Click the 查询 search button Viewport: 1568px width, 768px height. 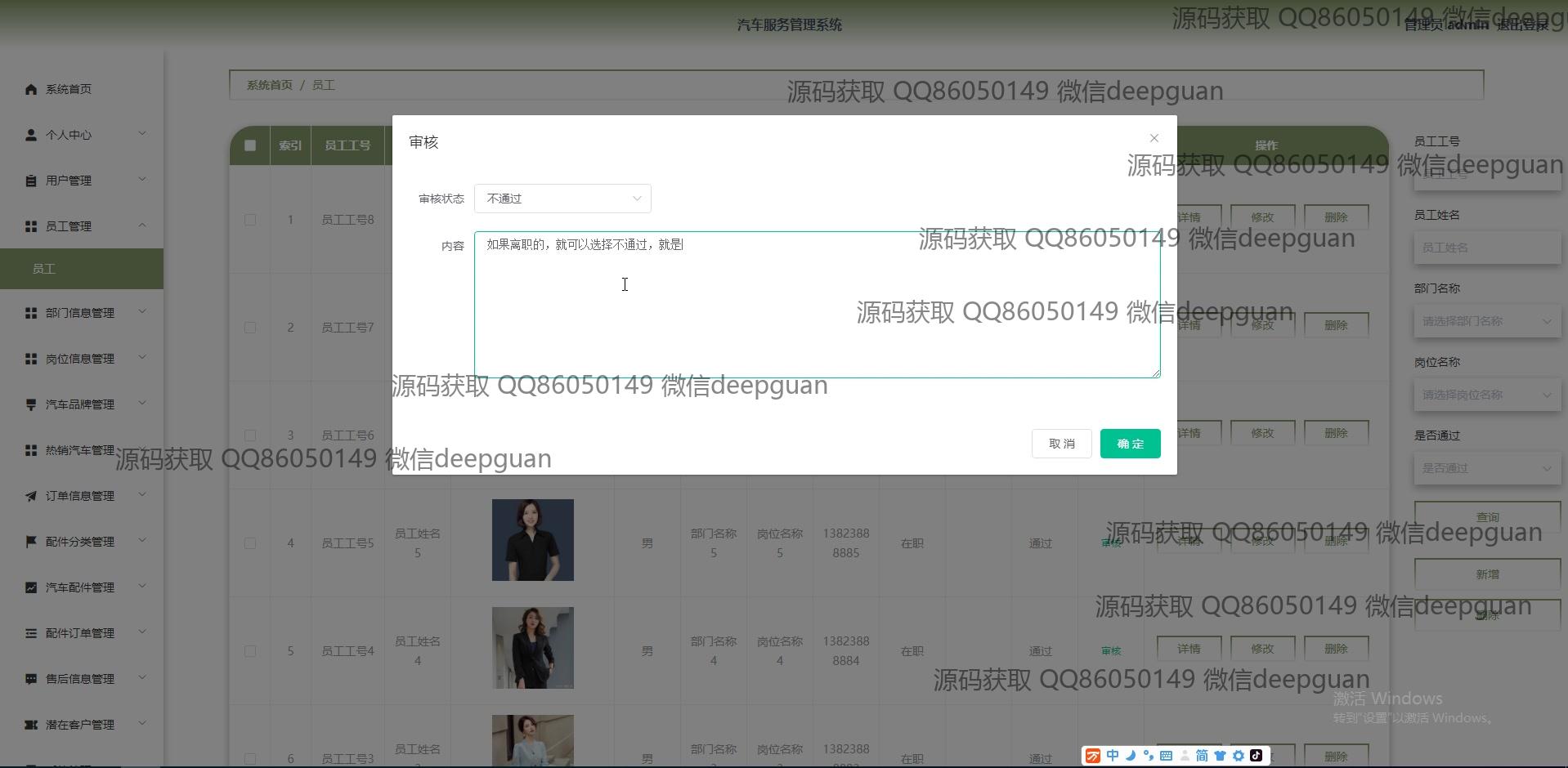(x=1487, y=517)
